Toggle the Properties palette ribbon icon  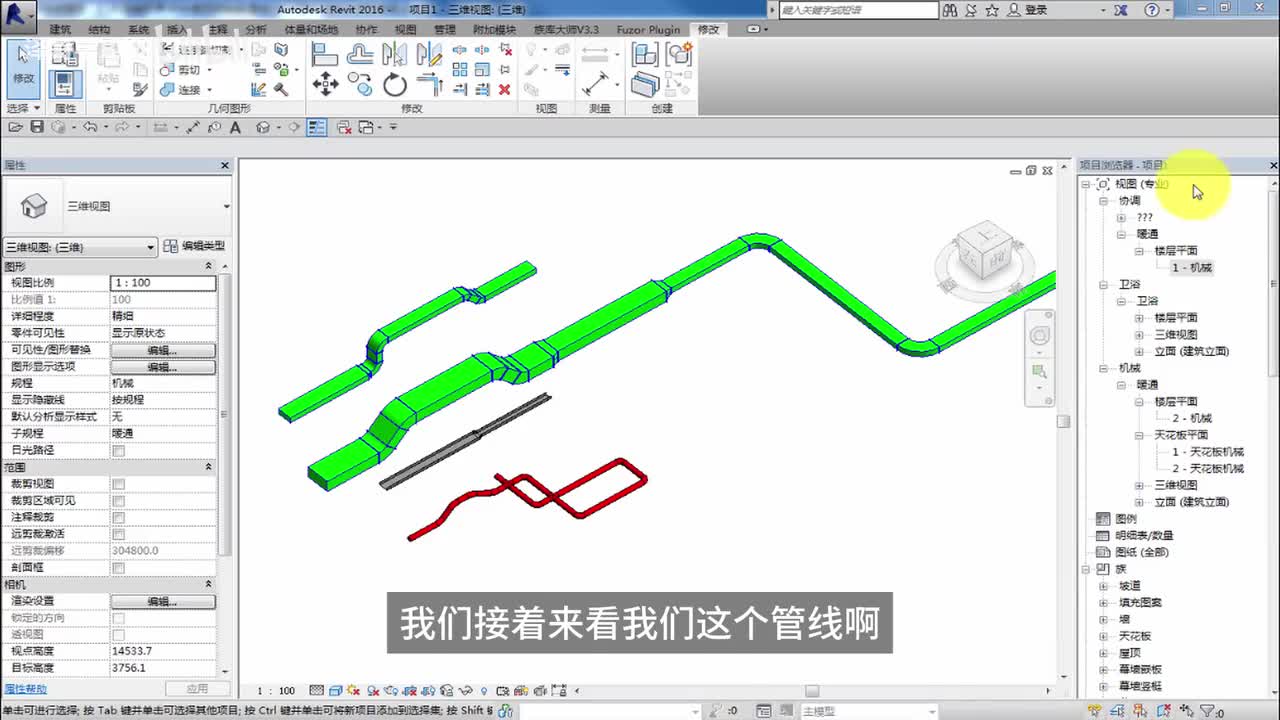click(x=65, y=84)
